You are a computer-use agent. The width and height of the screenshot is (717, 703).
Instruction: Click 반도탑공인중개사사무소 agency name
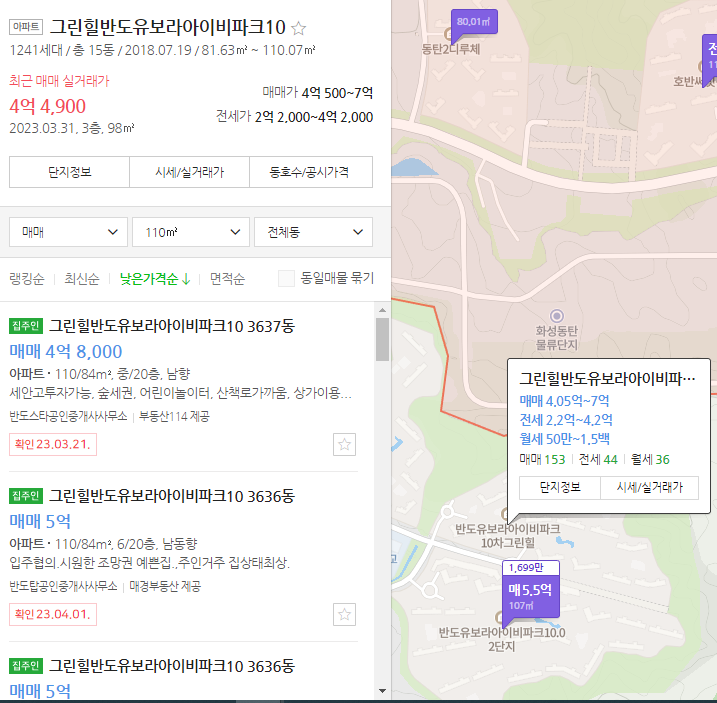coord(64,586)
